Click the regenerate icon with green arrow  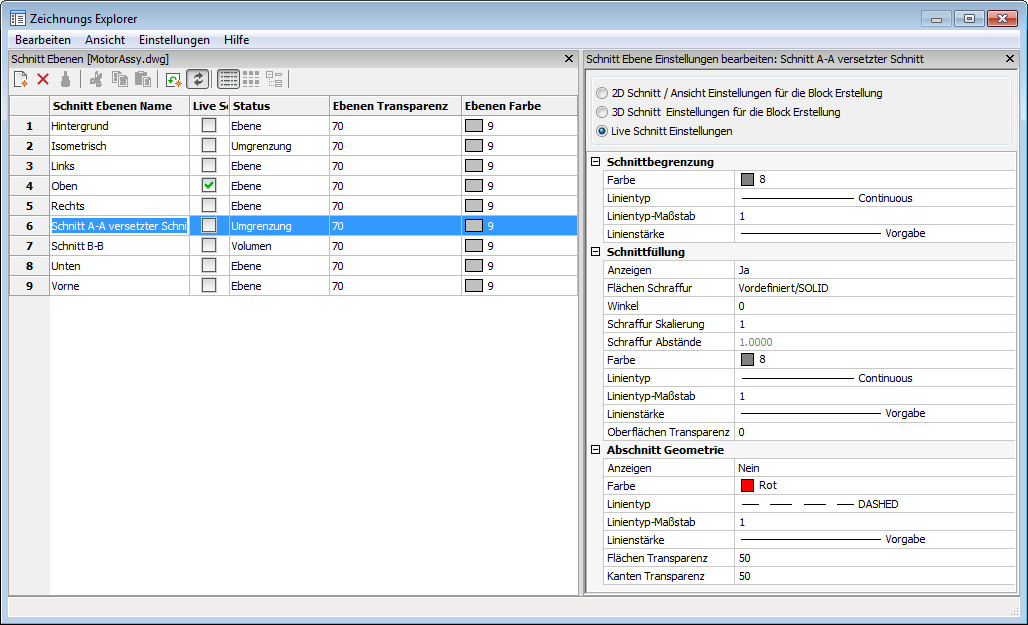(174, 80)
